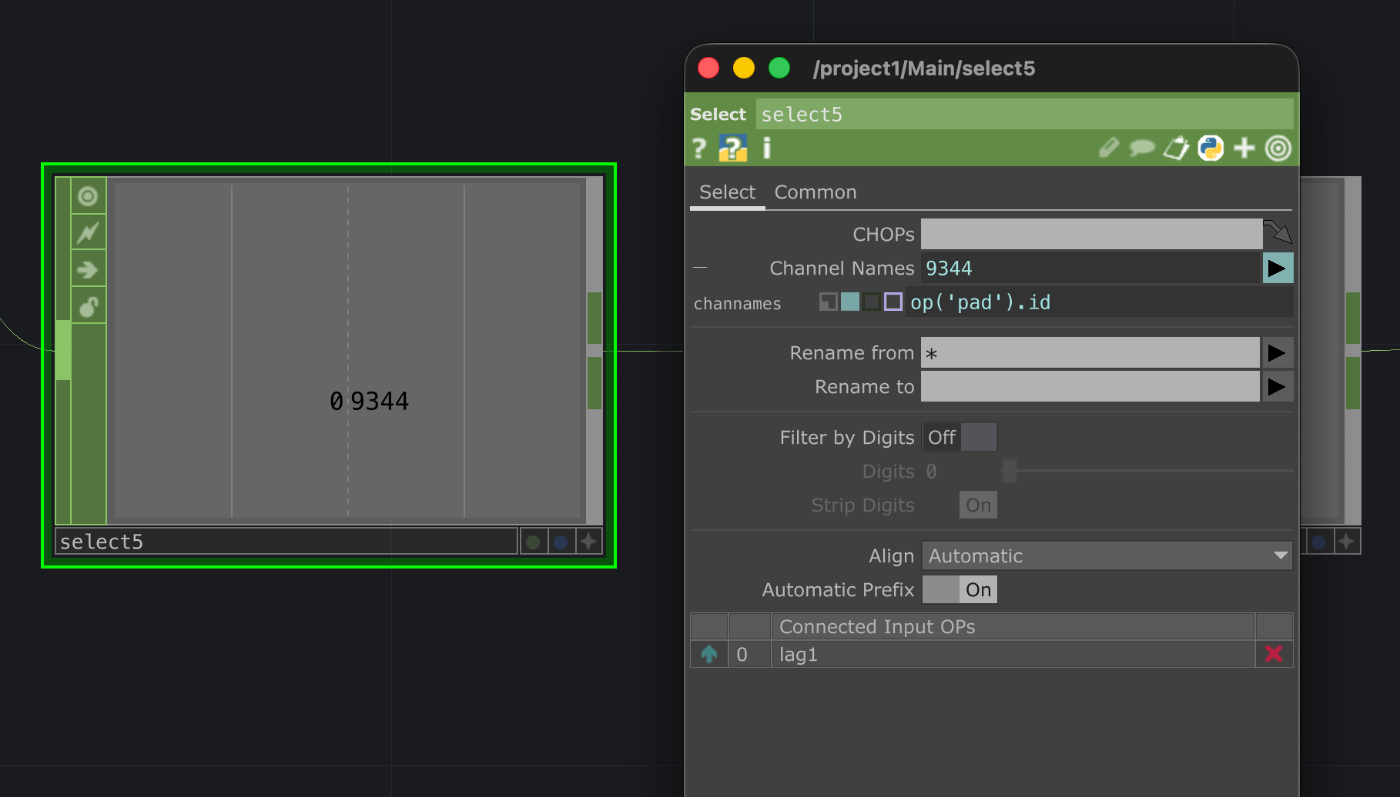
Task: Collapse the Channel Names parameter expander
Action: [x=700, y=268]
